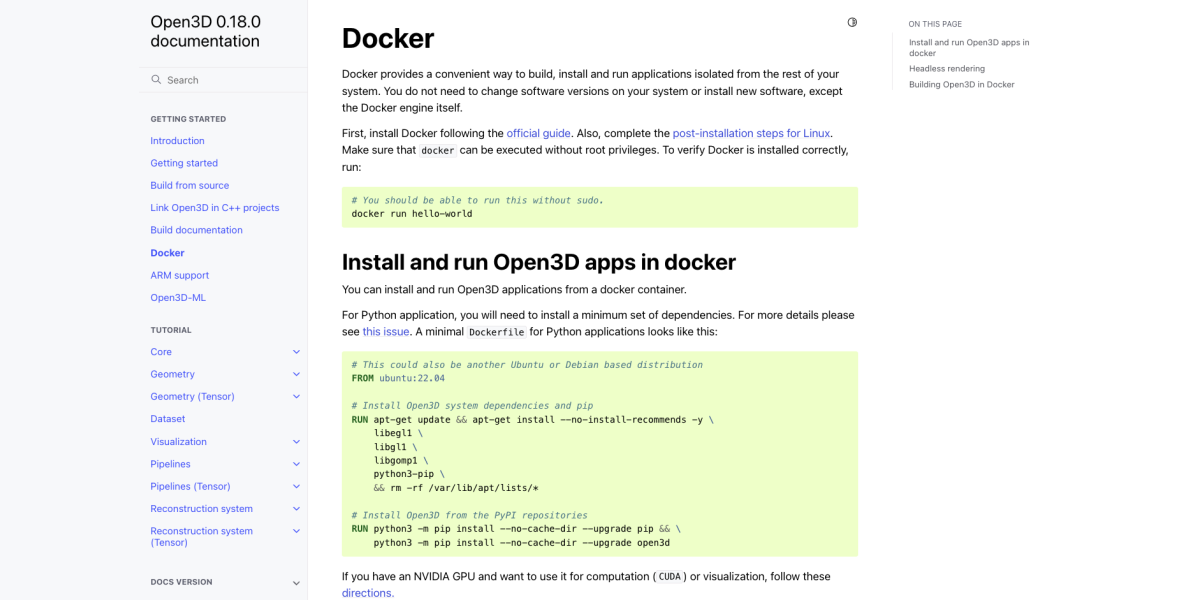Click the search magnifier icon

pos(156,79)
